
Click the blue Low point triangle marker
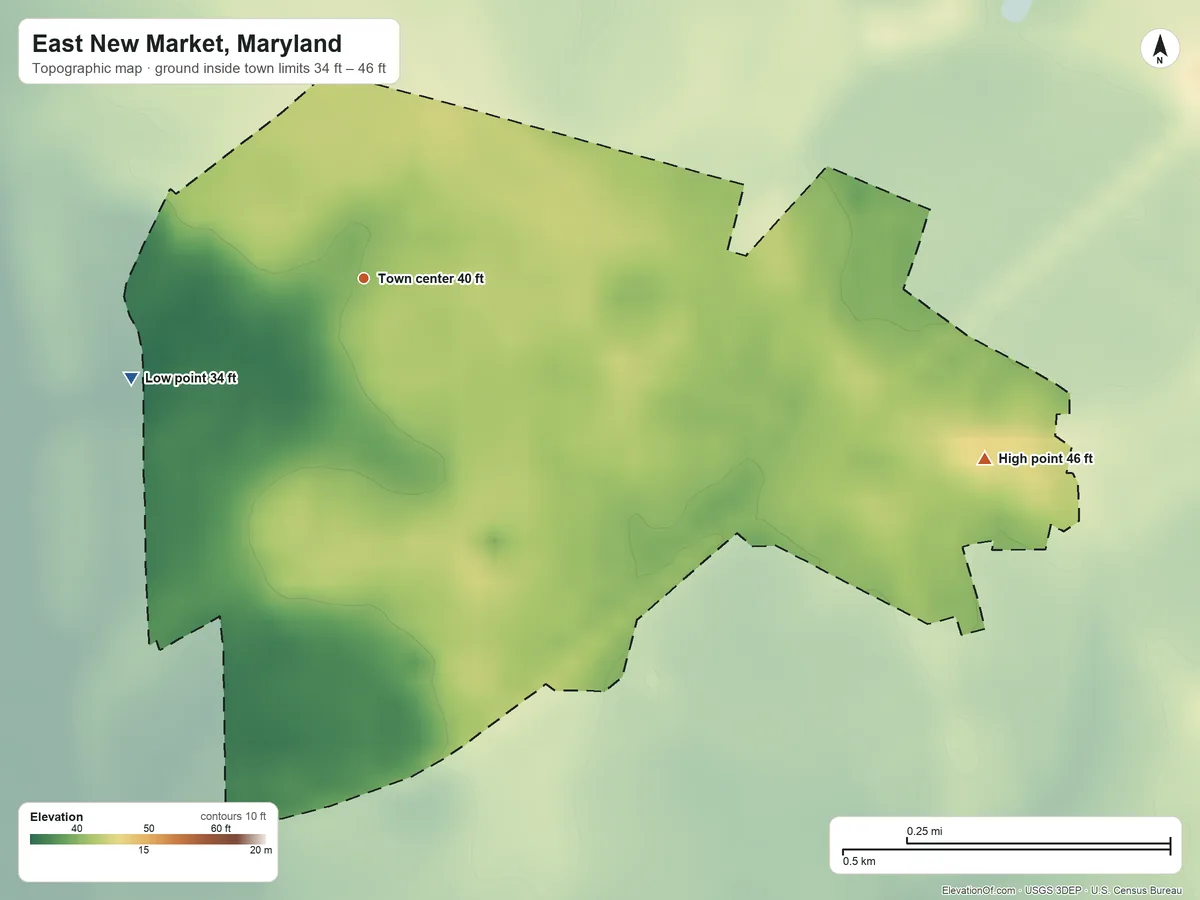tap(130, 378)
